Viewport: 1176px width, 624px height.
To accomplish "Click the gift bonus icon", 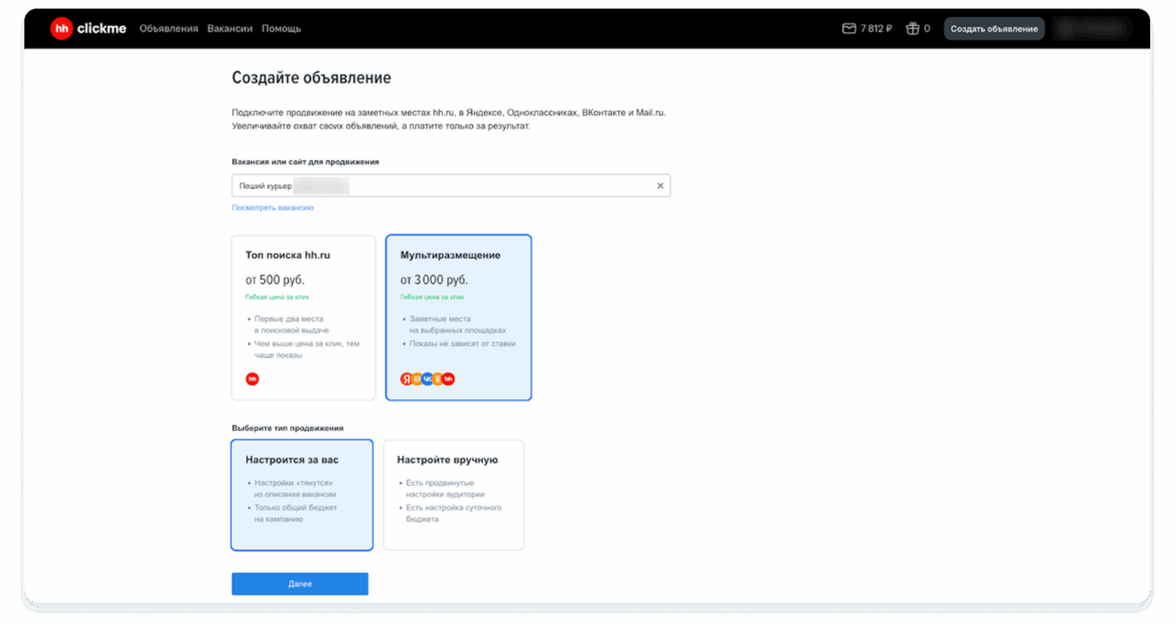I will pos(912,29).
